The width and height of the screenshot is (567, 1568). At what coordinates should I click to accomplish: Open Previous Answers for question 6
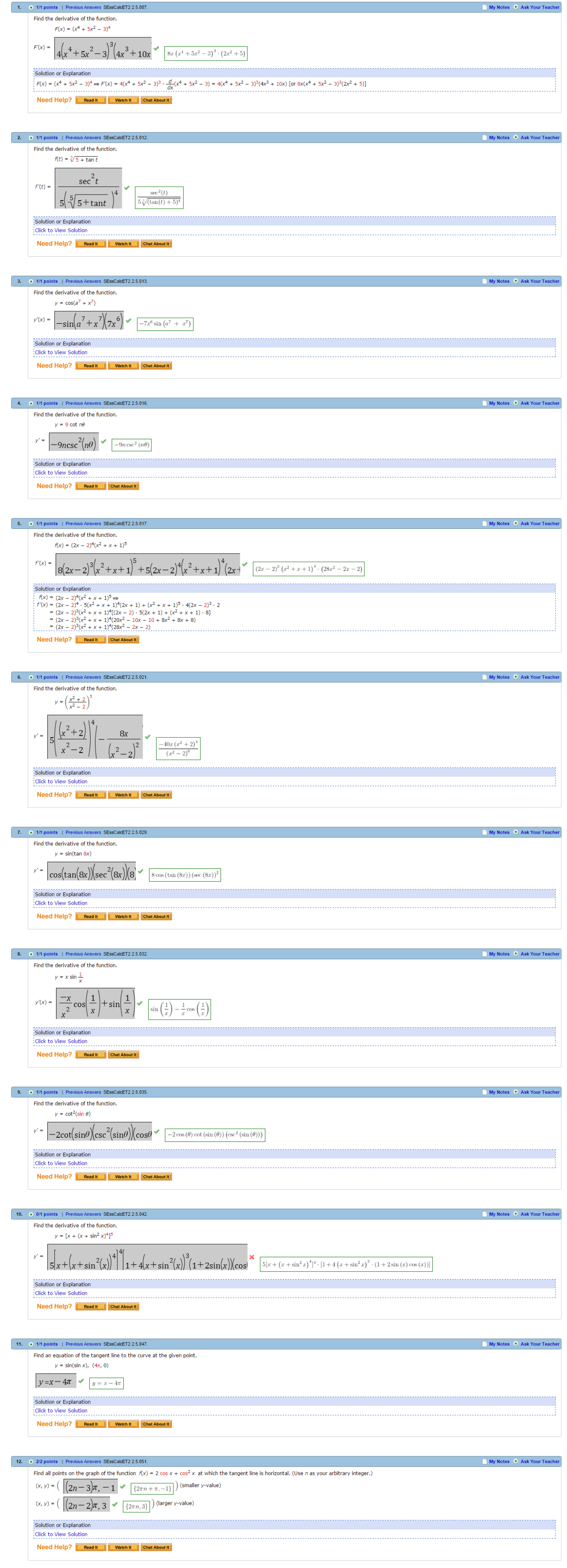click(x=83, y=677)
